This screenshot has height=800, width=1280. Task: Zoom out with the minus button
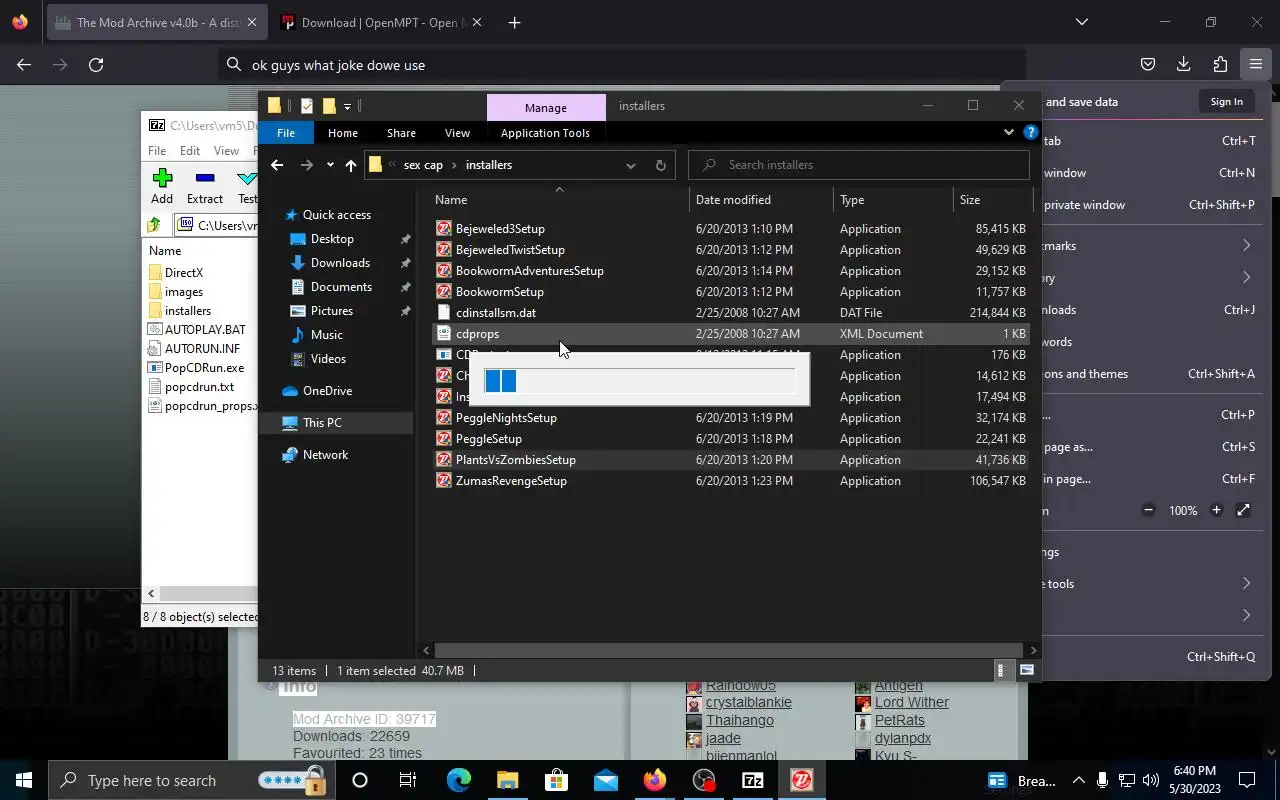(x=1149, y=510)
